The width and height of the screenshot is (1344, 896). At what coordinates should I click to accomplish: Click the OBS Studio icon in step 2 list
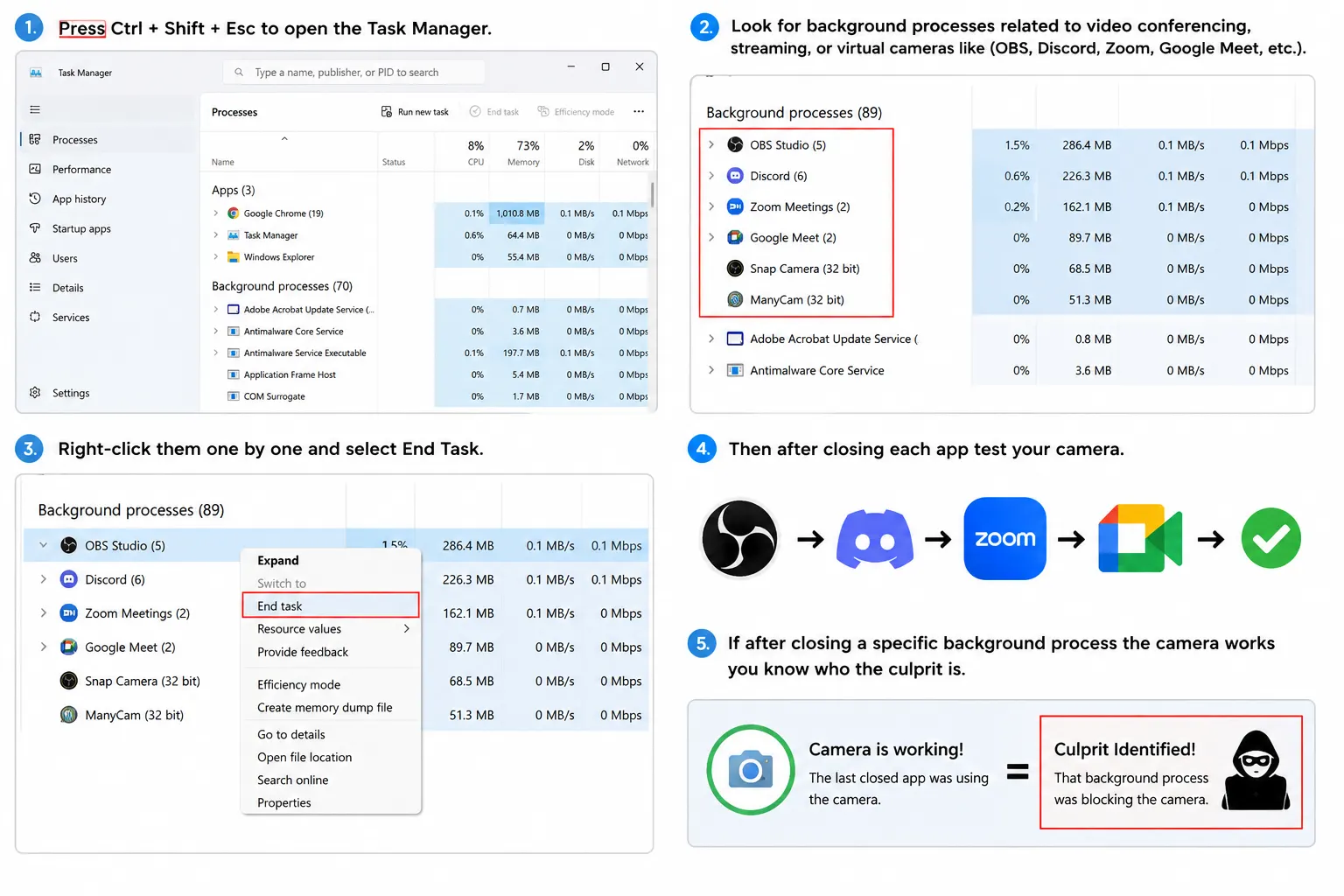[x=735, y=145]
